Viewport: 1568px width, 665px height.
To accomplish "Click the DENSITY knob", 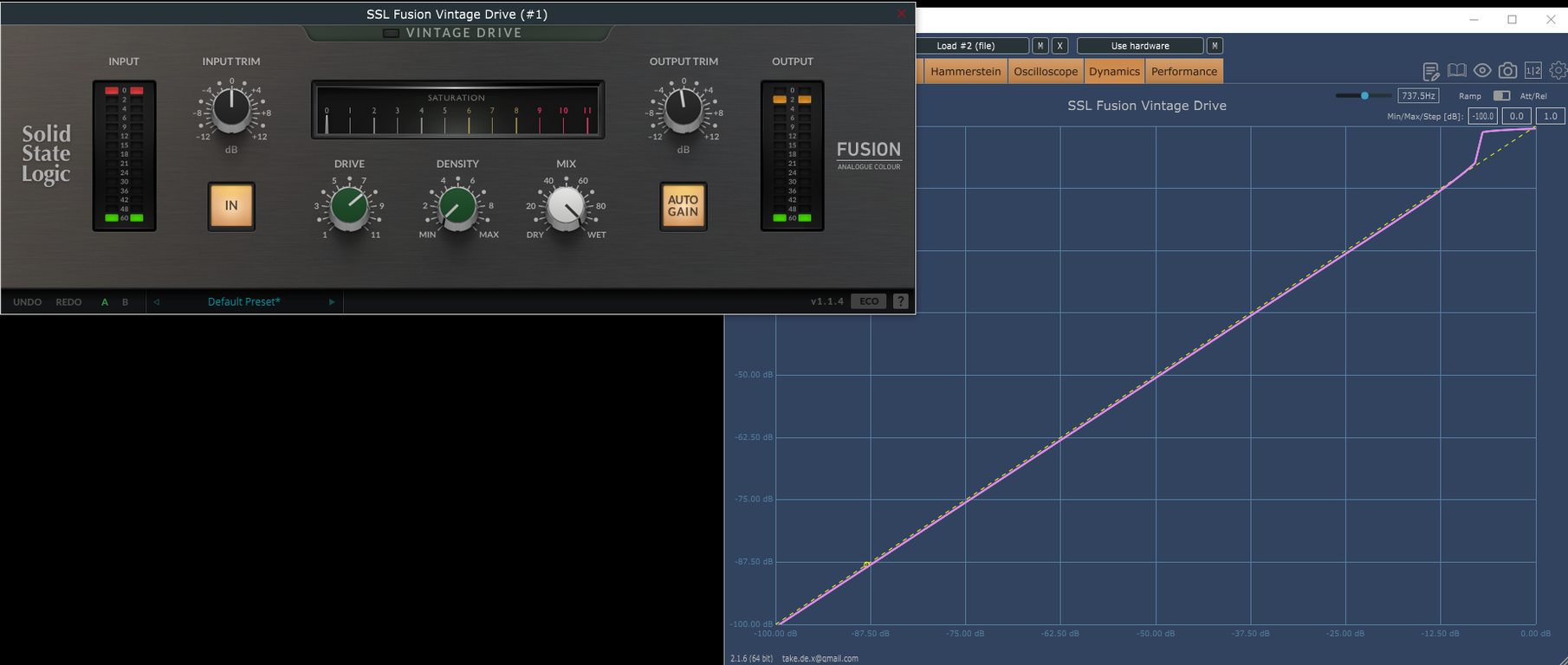I will (x=457, y=208).
